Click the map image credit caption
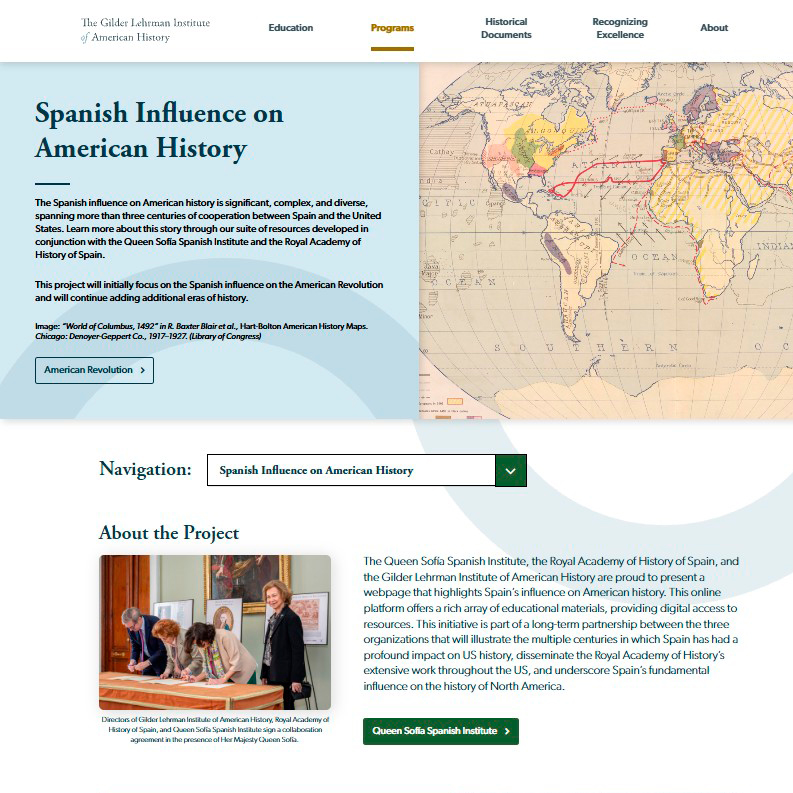This screenshot has height=793, width=793. tap(201, 331)
